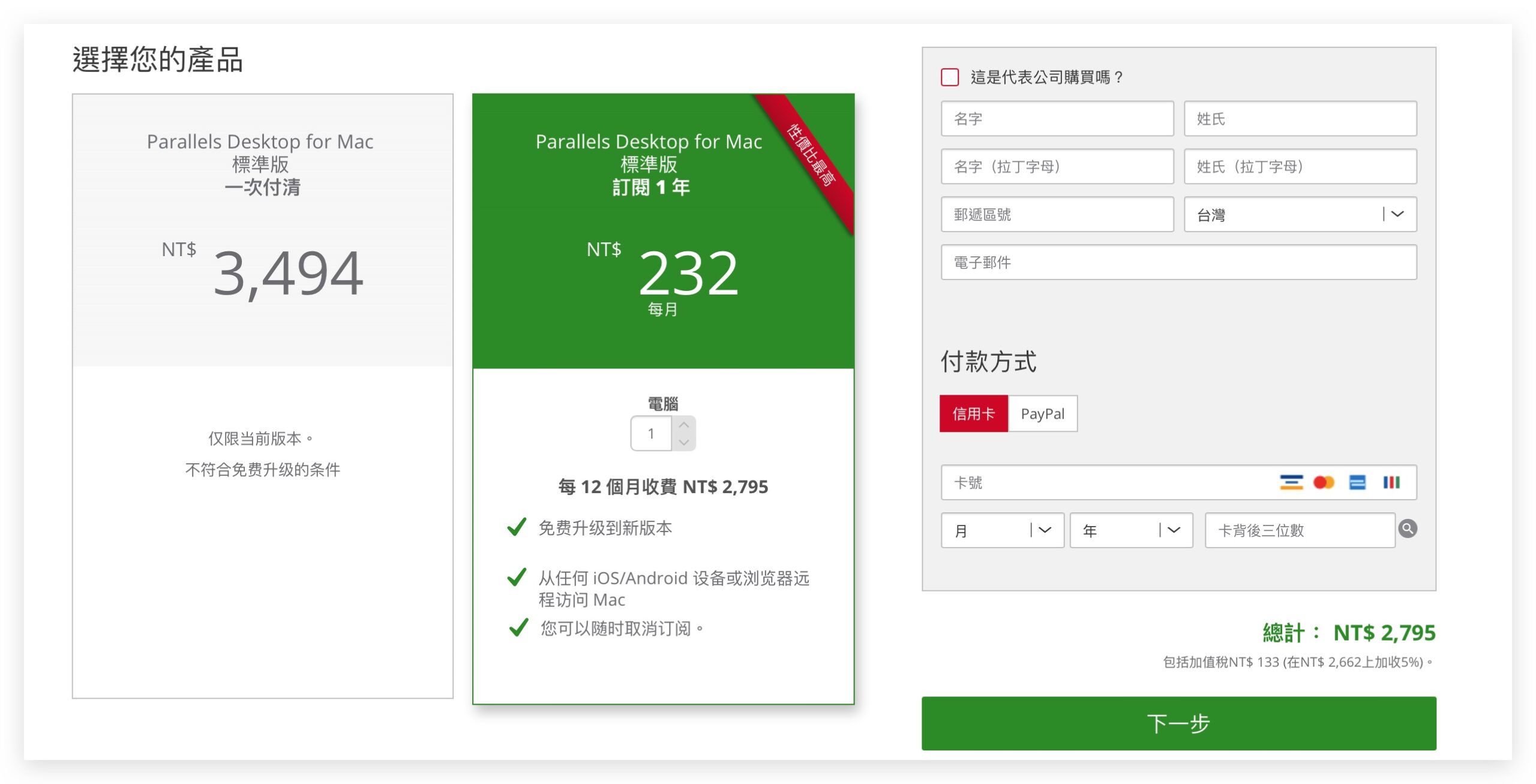Decrease computer count with down arrow
1536x784 pixels.
click(683, 442)
